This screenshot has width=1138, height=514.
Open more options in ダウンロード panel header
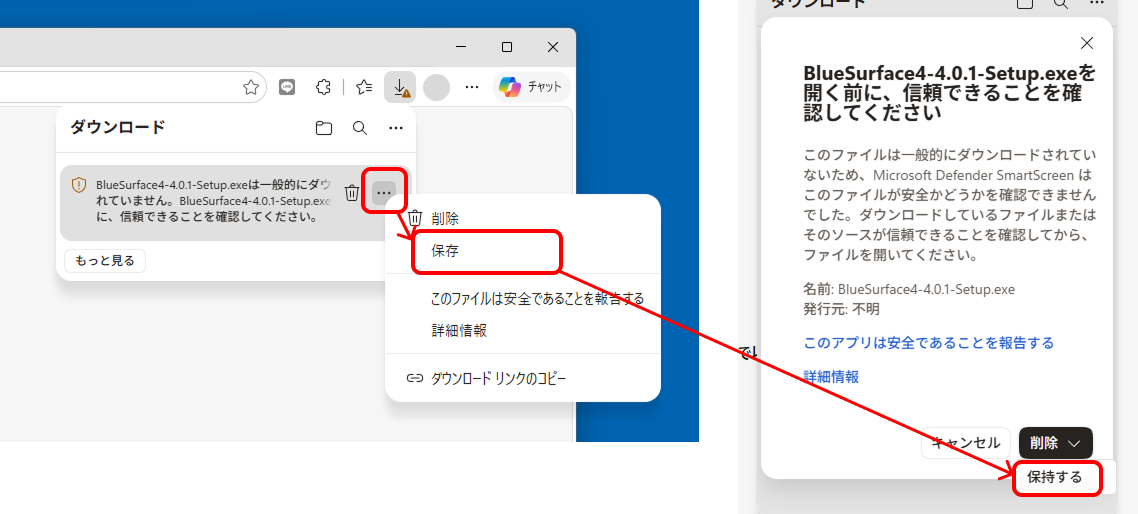[x=396, y=128]
